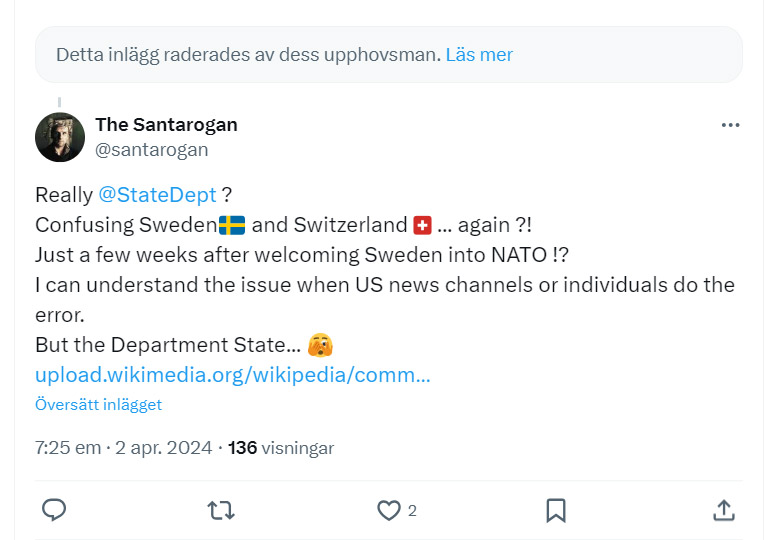Viewport: 778px width, 540px height.
Task: Click The Santarogan's profile avatar
Action: (60, 137)
